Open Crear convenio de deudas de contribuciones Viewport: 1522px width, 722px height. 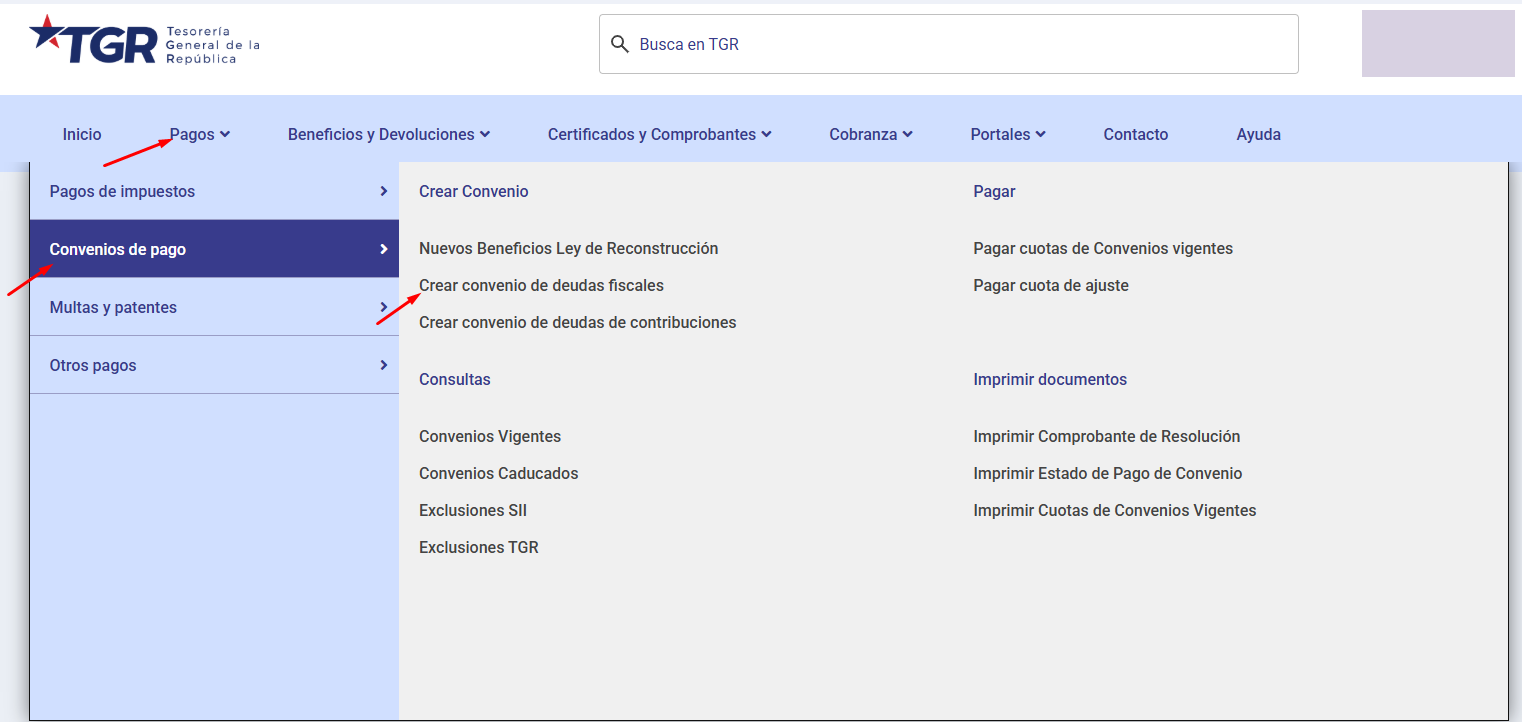pos(577,322)
